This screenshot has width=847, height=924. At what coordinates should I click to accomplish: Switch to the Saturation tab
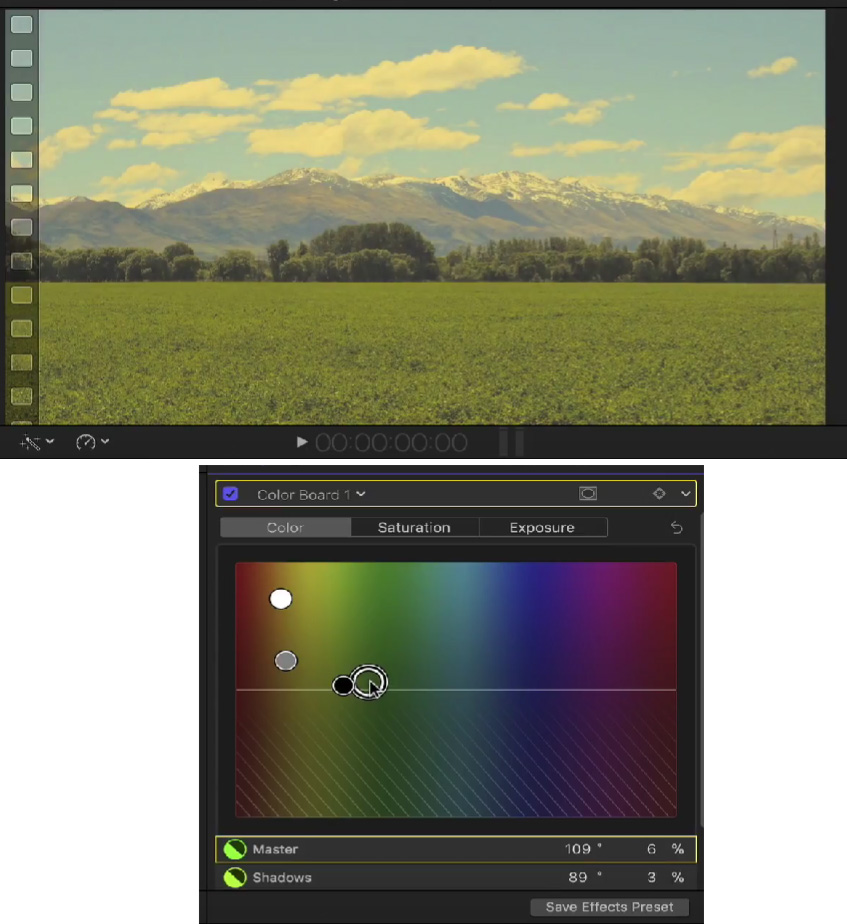[x=414, y=527]
